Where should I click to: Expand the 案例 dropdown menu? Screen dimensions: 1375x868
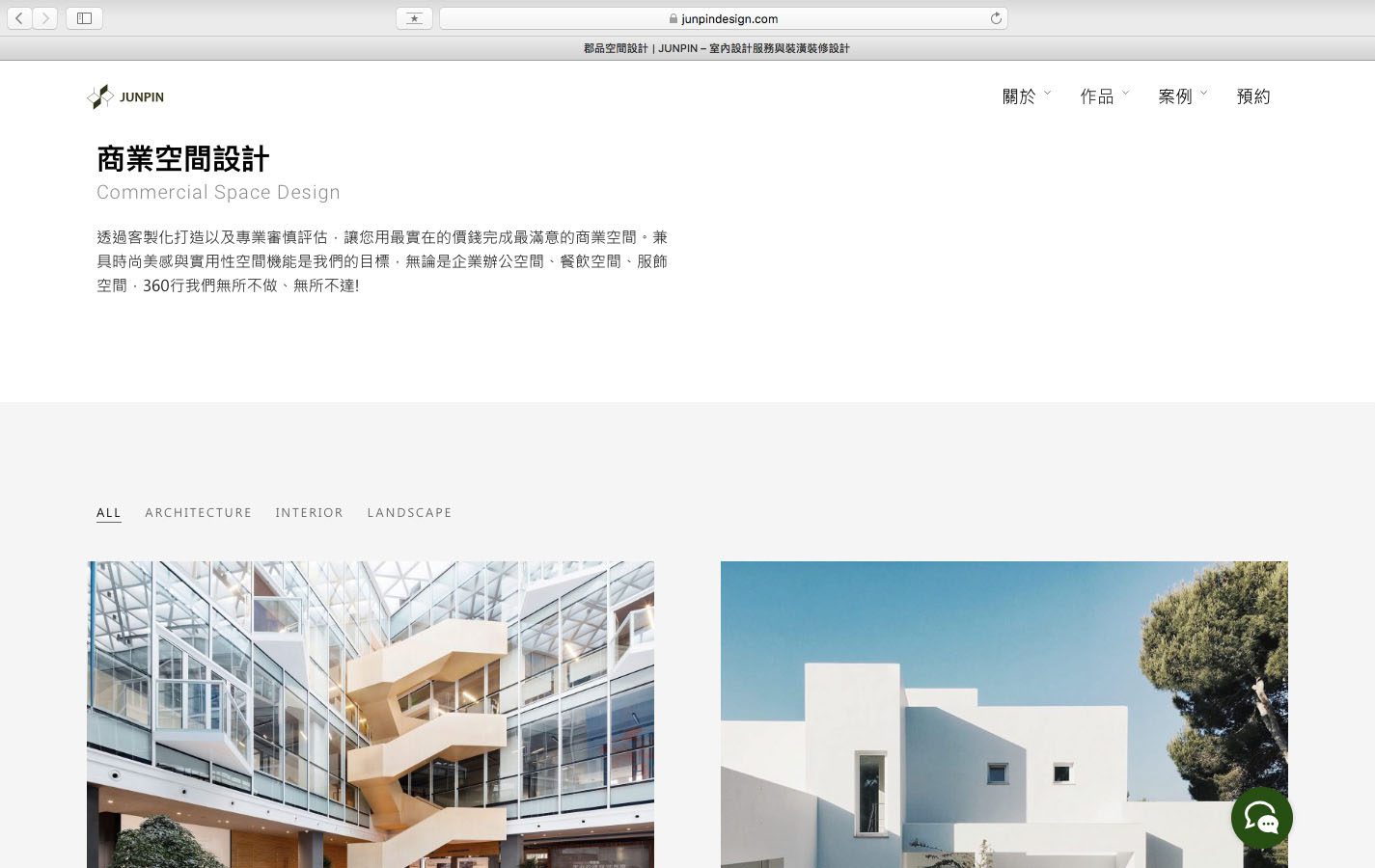click(1182, 96)
